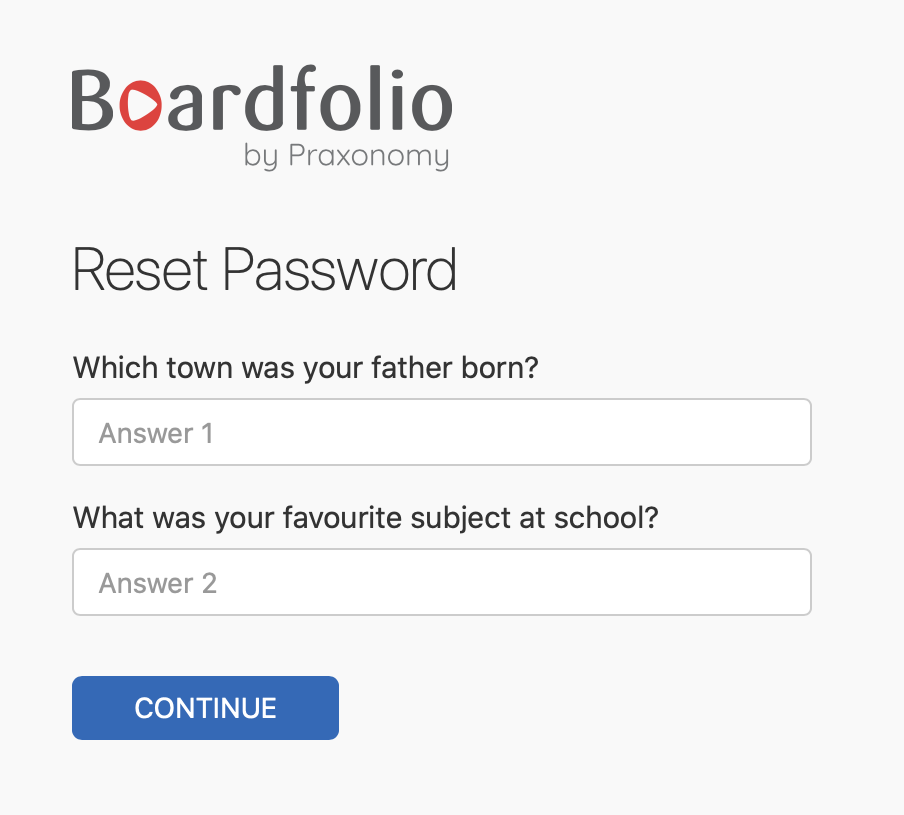Screen dimensions: 904x815
Task: Select the favourite school subject answer box
Action: 442,582
